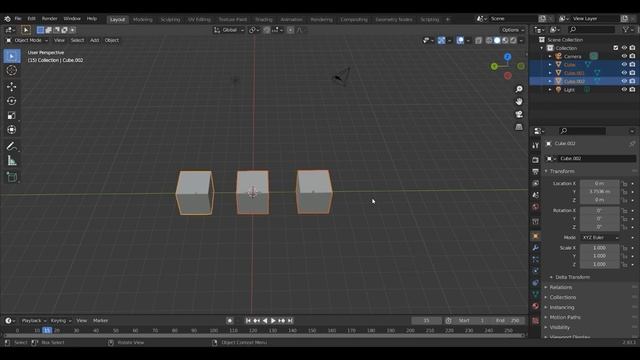This screenshot has width=640, height=360.
Task: Jump to the last frame
Action: coord(290,321)
